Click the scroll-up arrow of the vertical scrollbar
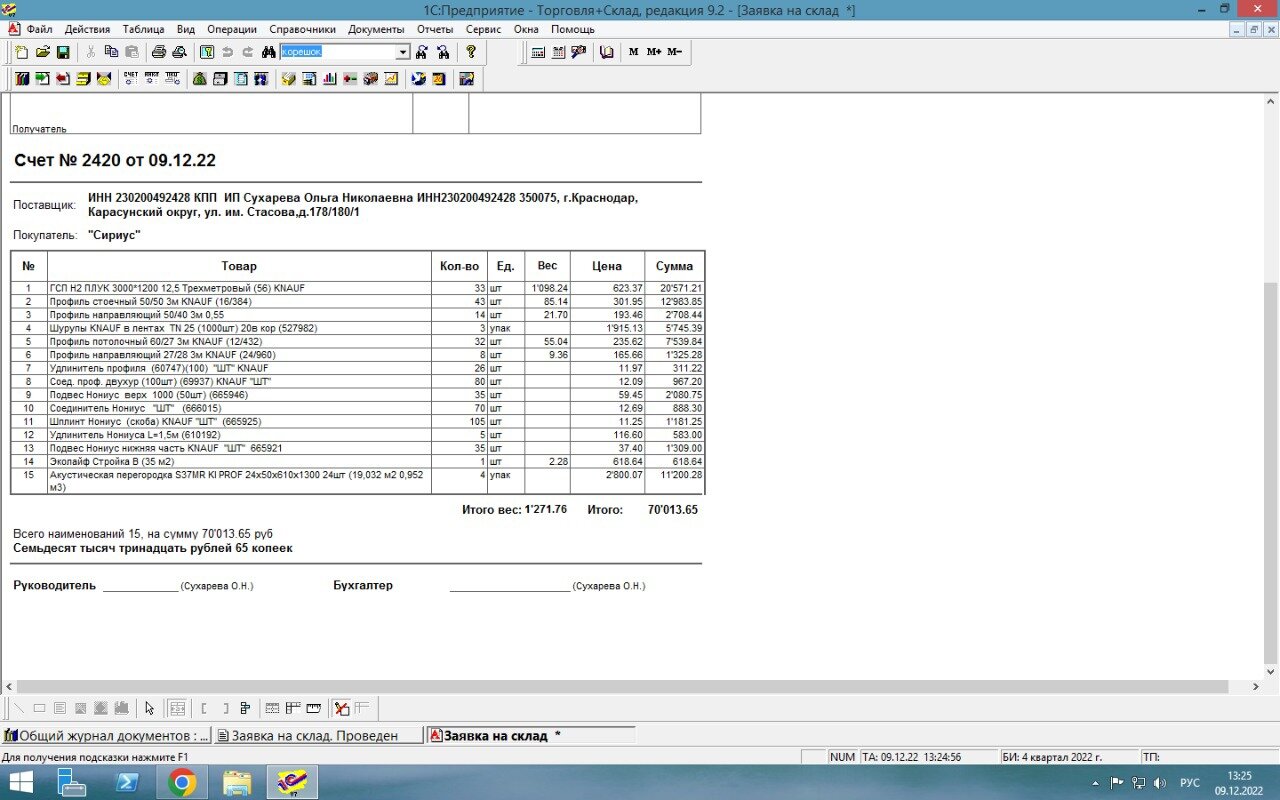Viewport: 1280px width, 800px height. pyautogui.click(x=1270, y=102)
